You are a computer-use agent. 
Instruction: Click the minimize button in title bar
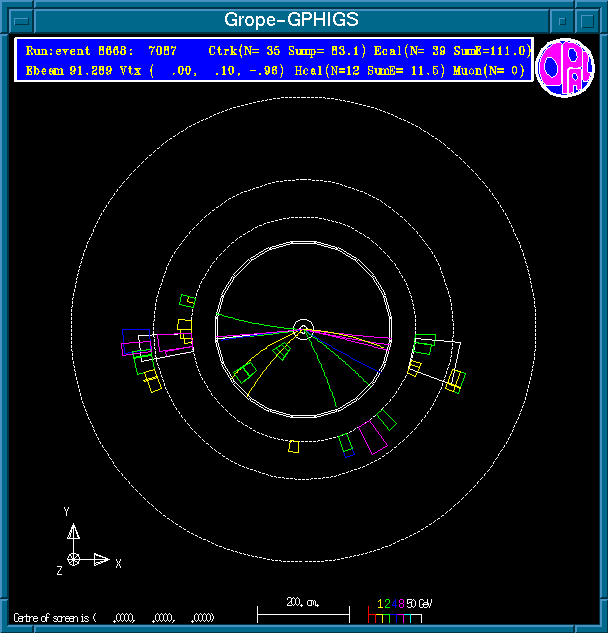(x=564, y=19)
